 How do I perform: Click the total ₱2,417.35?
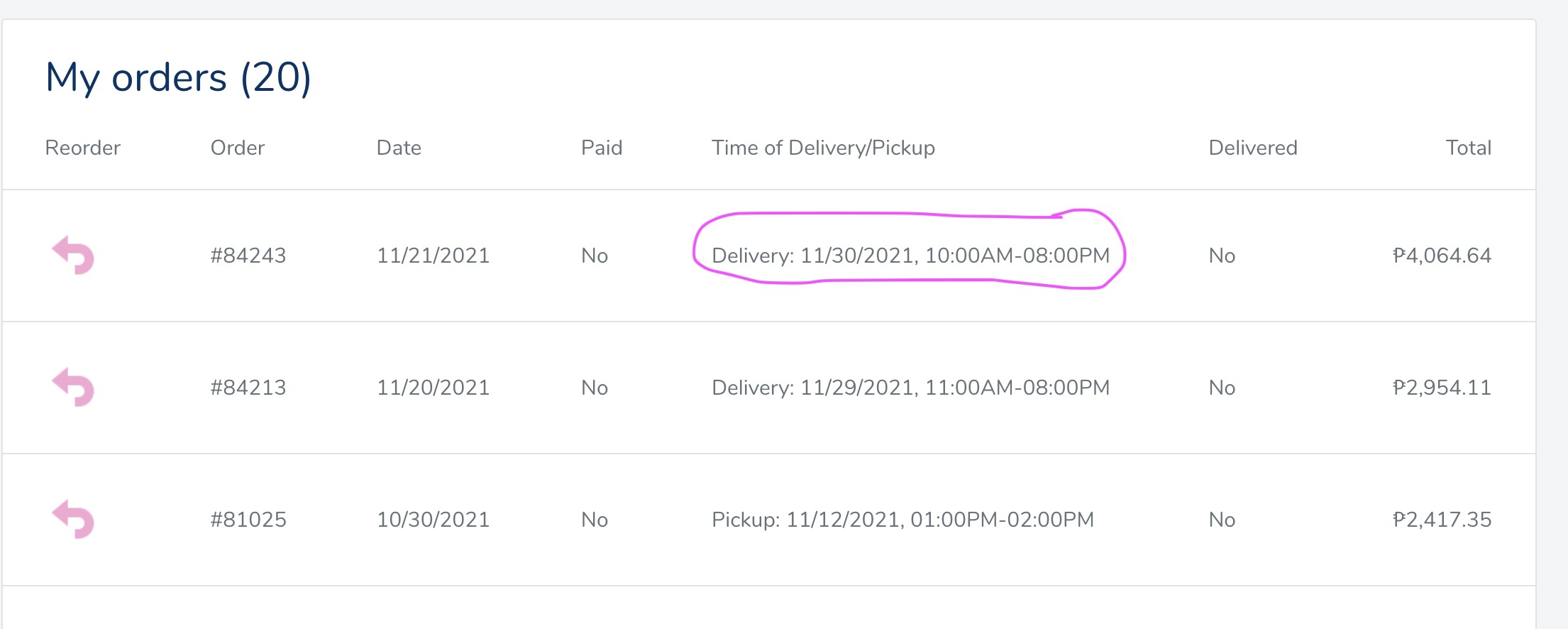tap(1442, 520)
